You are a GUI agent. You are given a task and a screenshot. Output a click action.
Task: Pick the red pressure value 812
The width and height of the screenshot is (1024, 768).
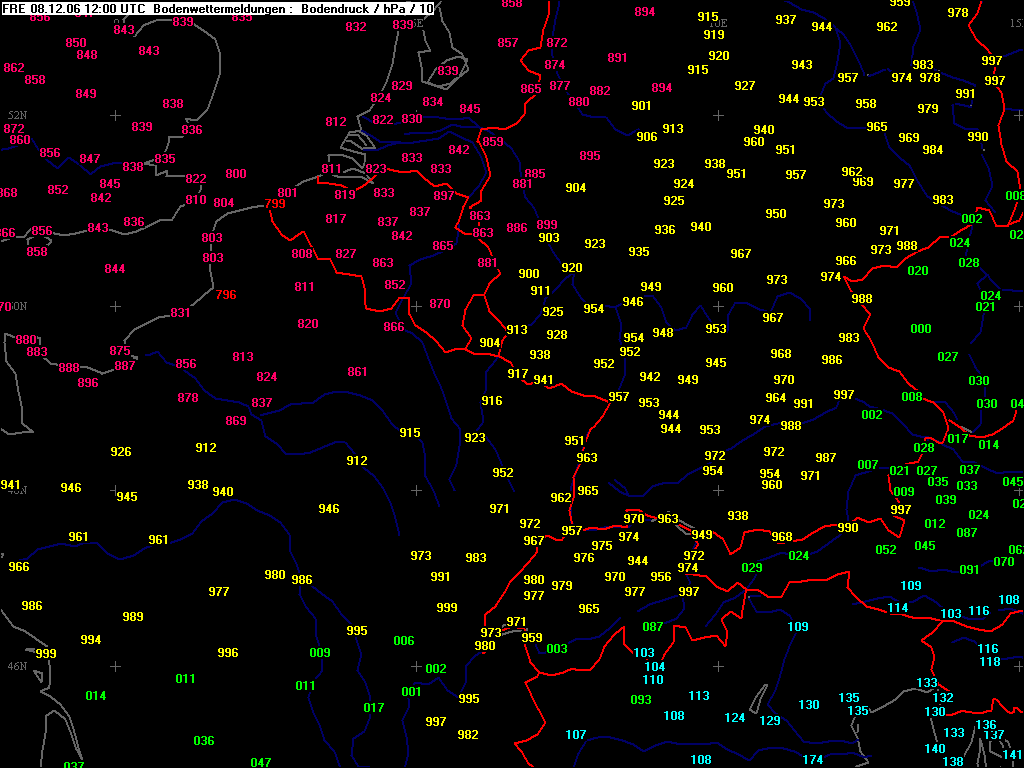pos(336,122)
